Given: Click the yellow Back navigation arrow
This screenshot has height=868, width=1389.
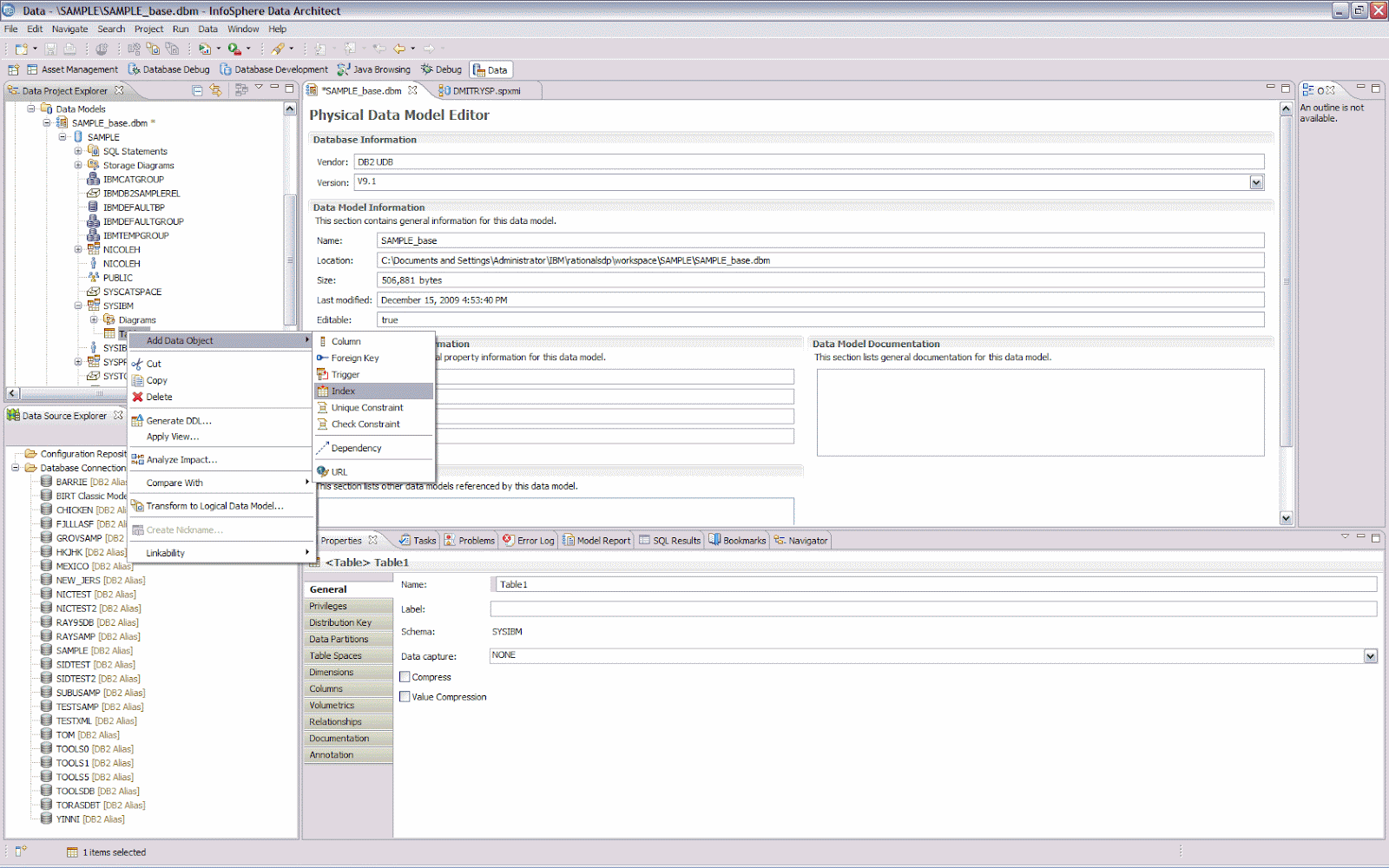Looking at the screenshot, I should [399, 49].
